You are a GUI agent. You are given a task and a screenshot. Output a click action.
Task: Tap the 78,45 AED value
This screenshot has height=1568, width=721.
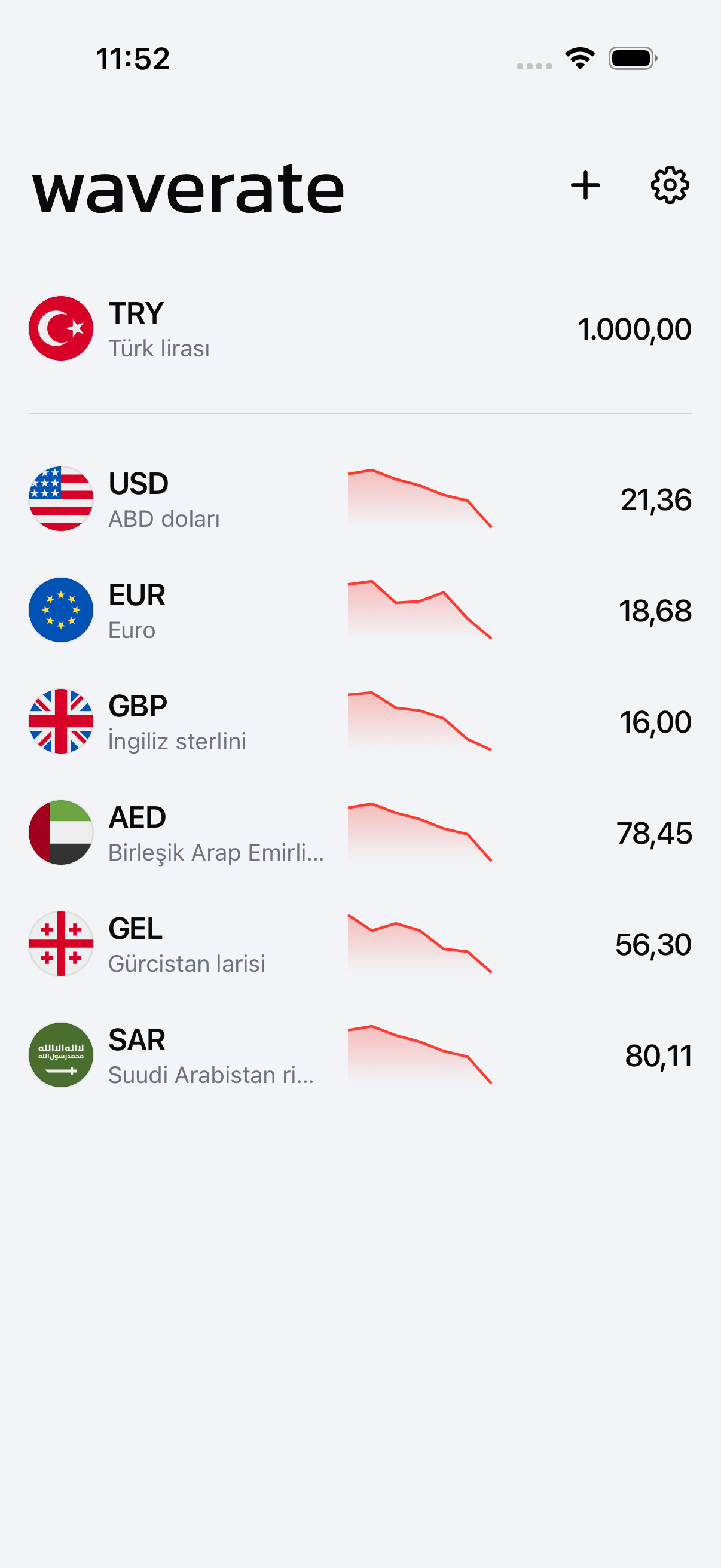pos(654,833)
